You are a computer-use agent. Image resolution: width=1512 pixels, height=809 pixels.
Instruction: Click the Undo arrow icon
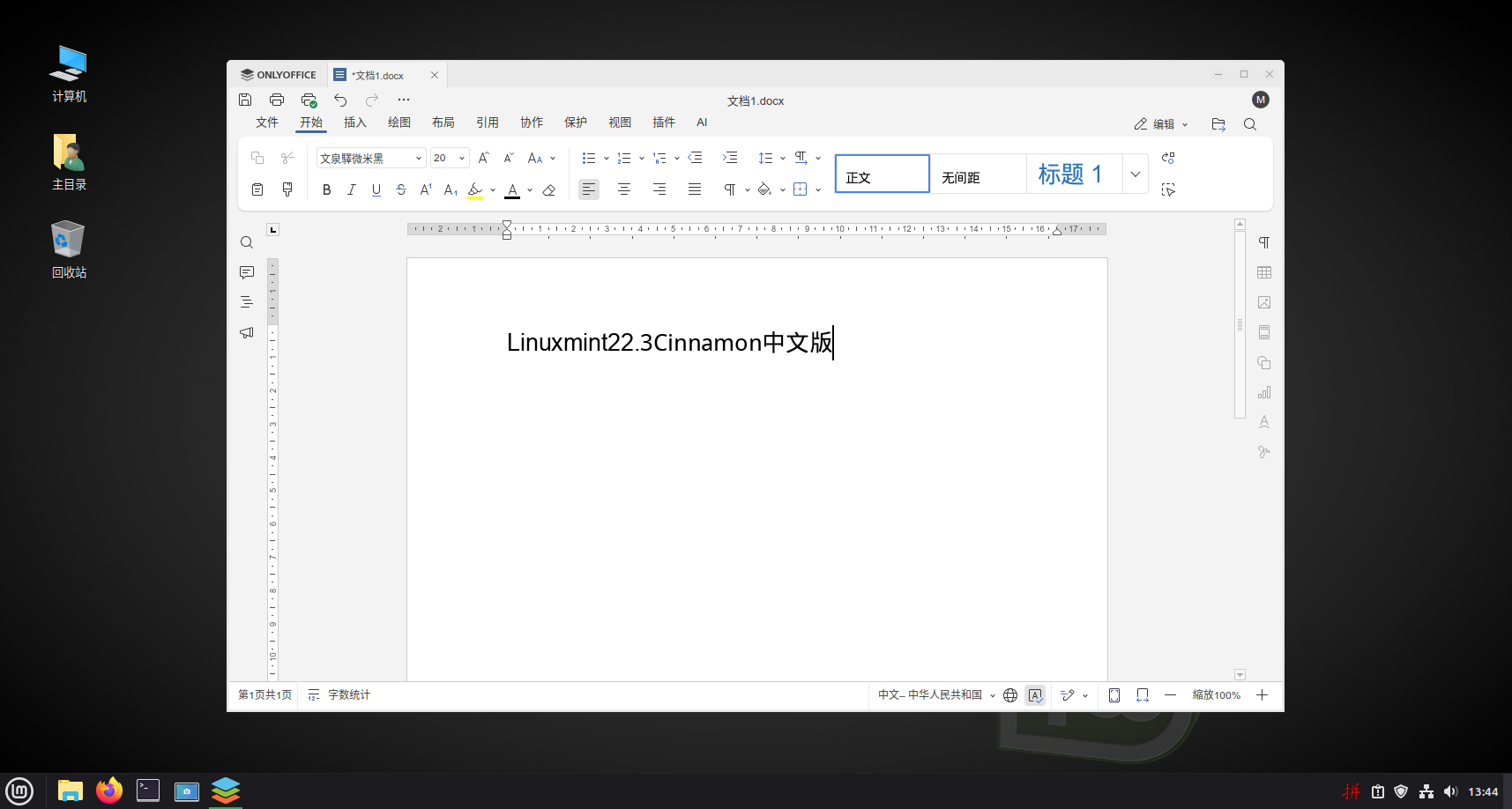(340, 100)
